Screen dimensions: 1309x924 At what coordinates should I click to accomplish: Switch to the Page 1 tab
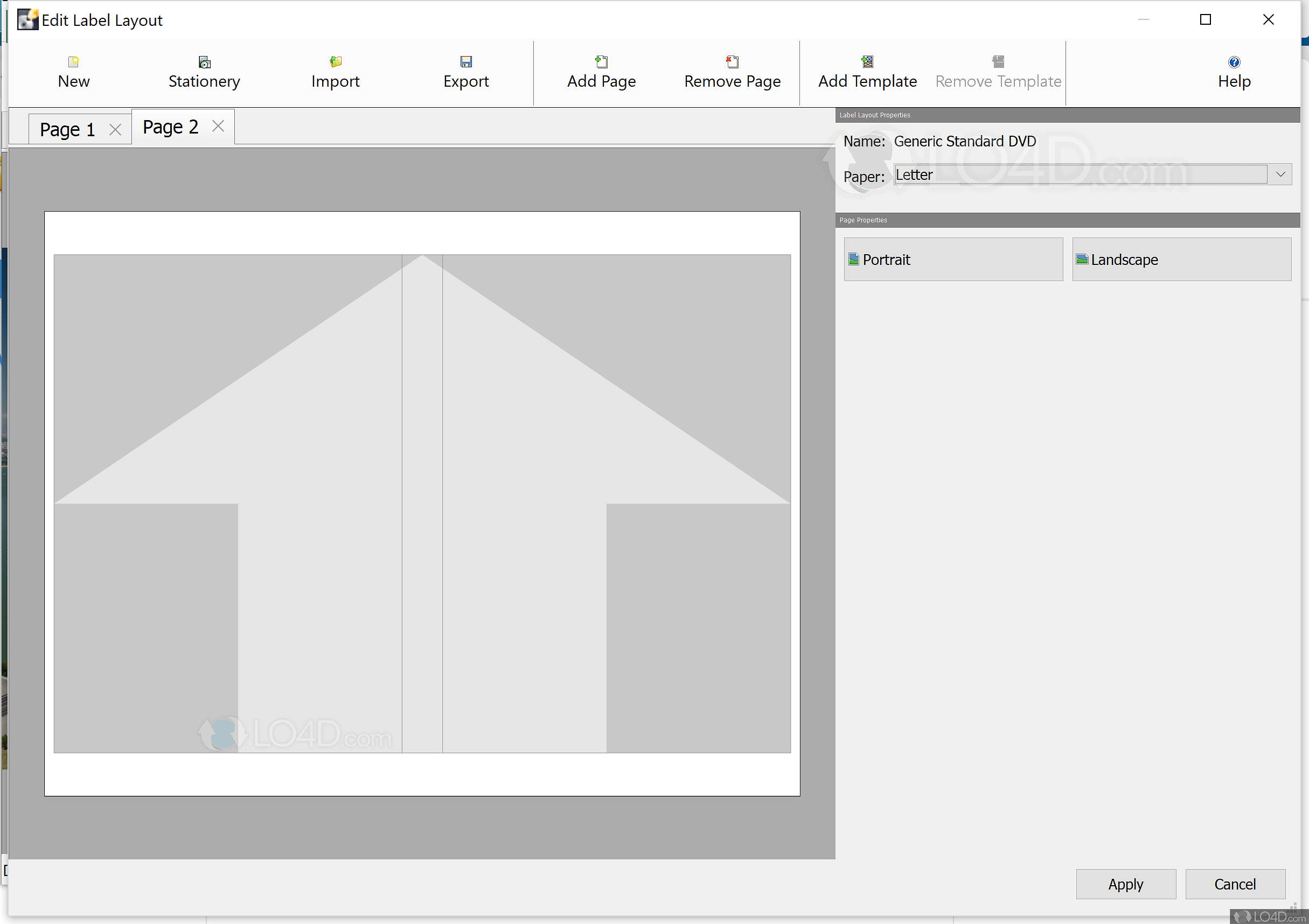coord(67,130)
